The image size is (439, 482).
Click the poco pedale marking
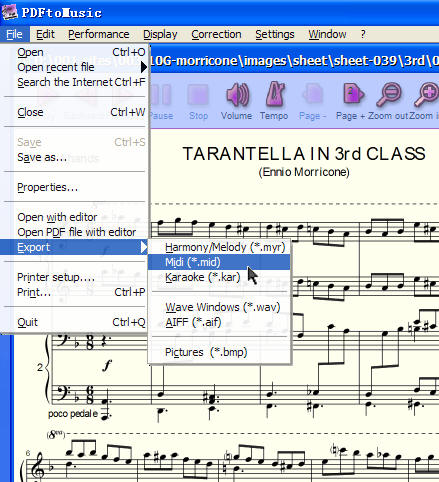tap(73, 414)
